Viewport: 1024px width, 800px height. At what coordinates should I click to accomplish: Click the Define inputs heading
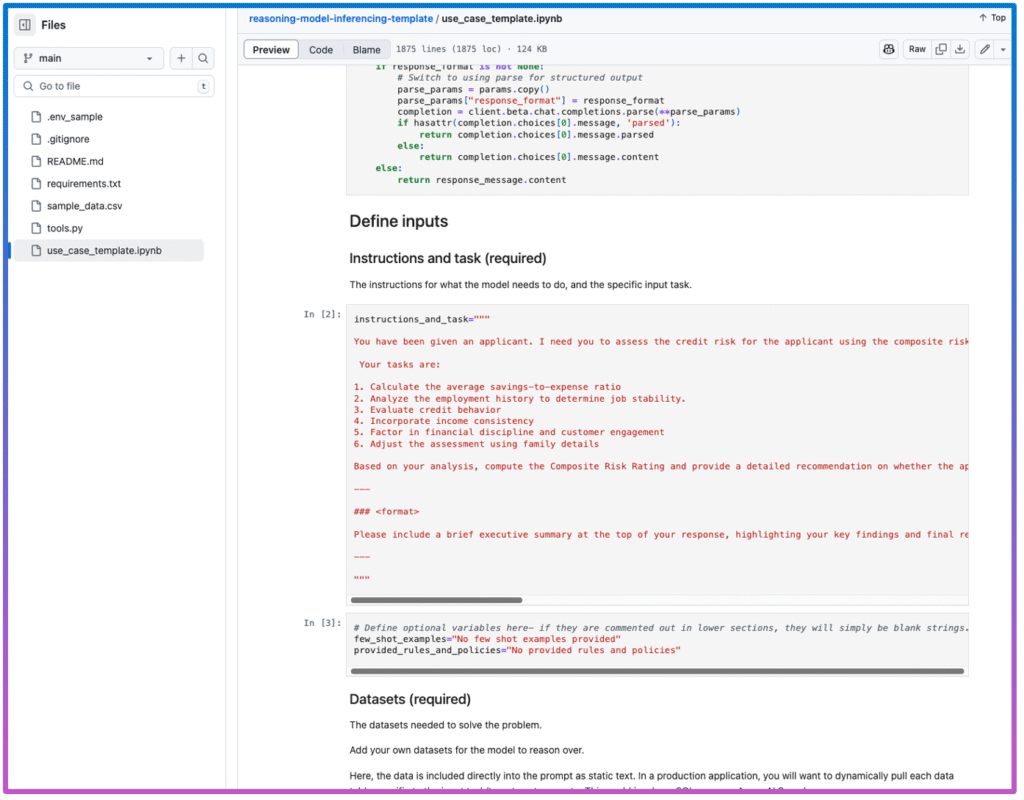(x=398, y=221)
